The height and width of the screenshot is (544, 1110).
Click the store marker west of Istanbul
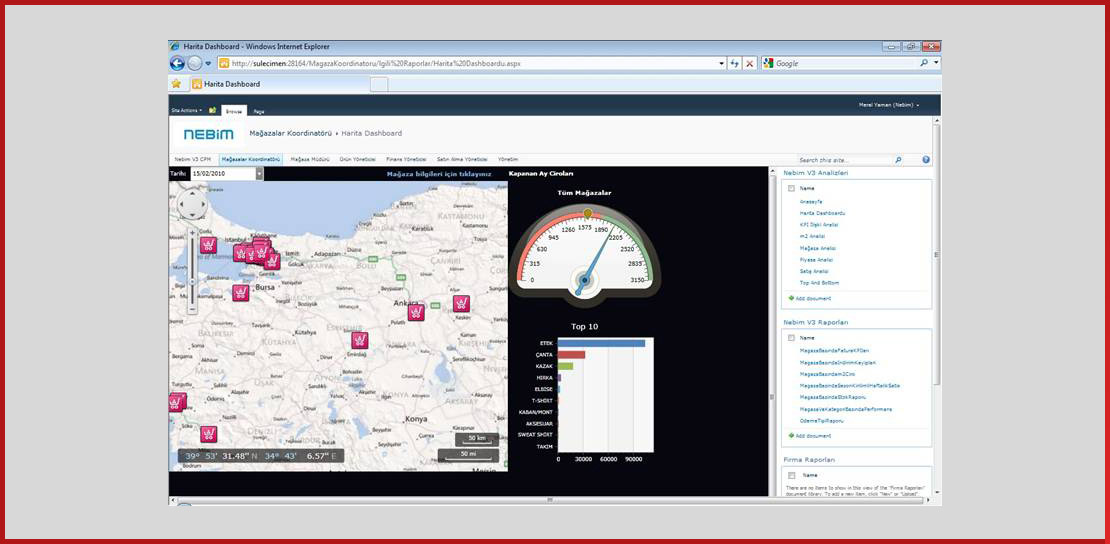pyautogui.click(x=207, y=245)
